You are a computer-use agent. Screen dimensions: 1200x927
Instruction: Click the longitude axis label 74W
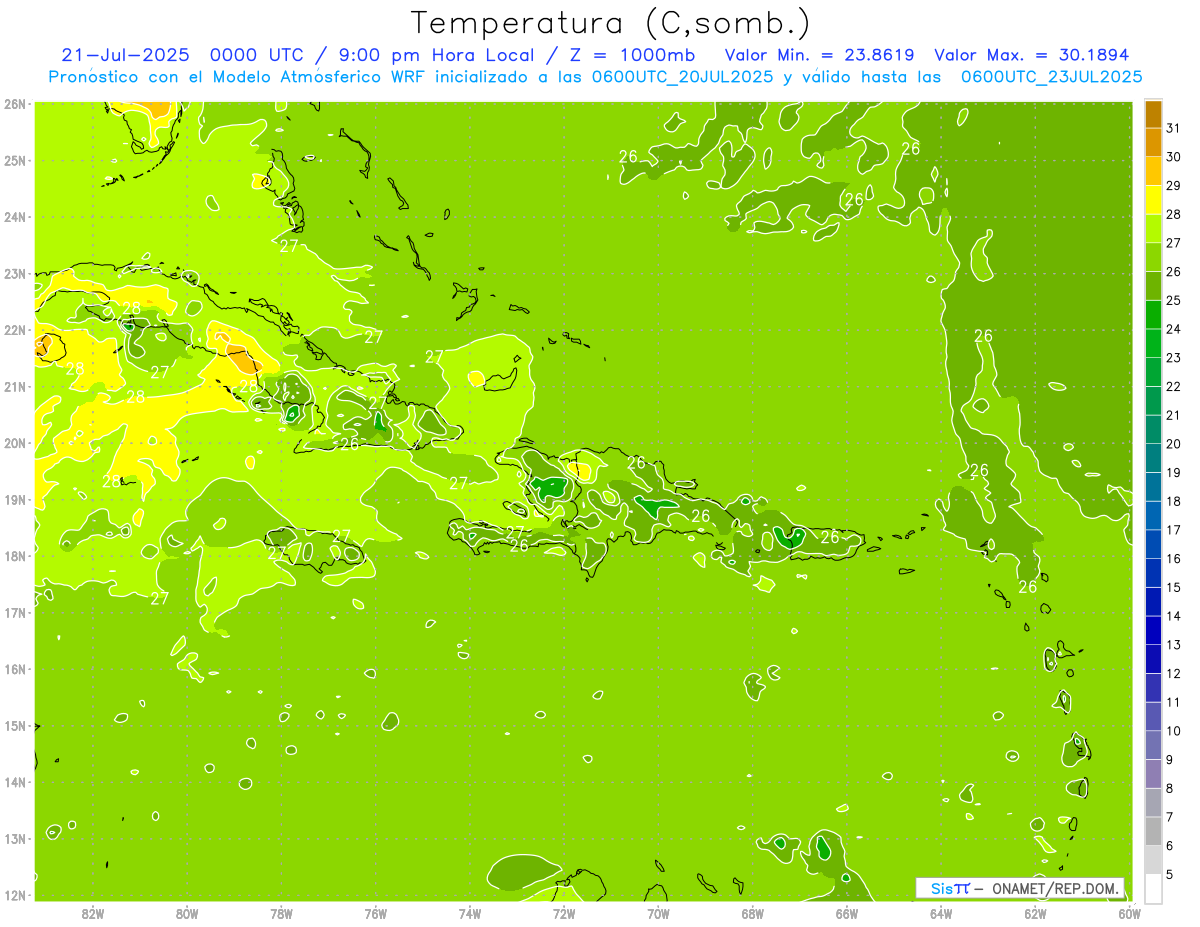point(470,912)
